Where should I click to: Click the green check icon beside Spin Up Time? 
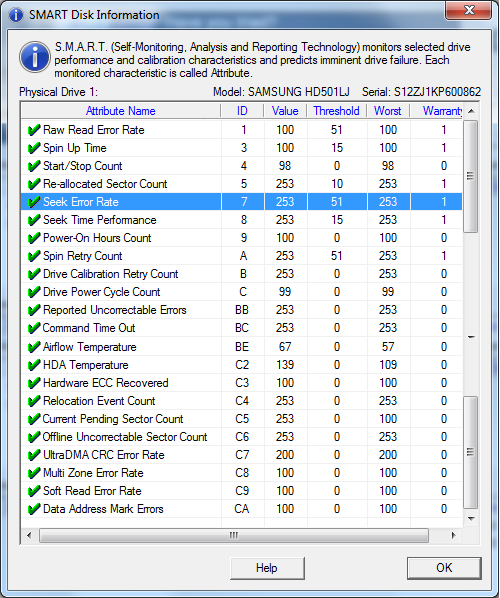34,148
